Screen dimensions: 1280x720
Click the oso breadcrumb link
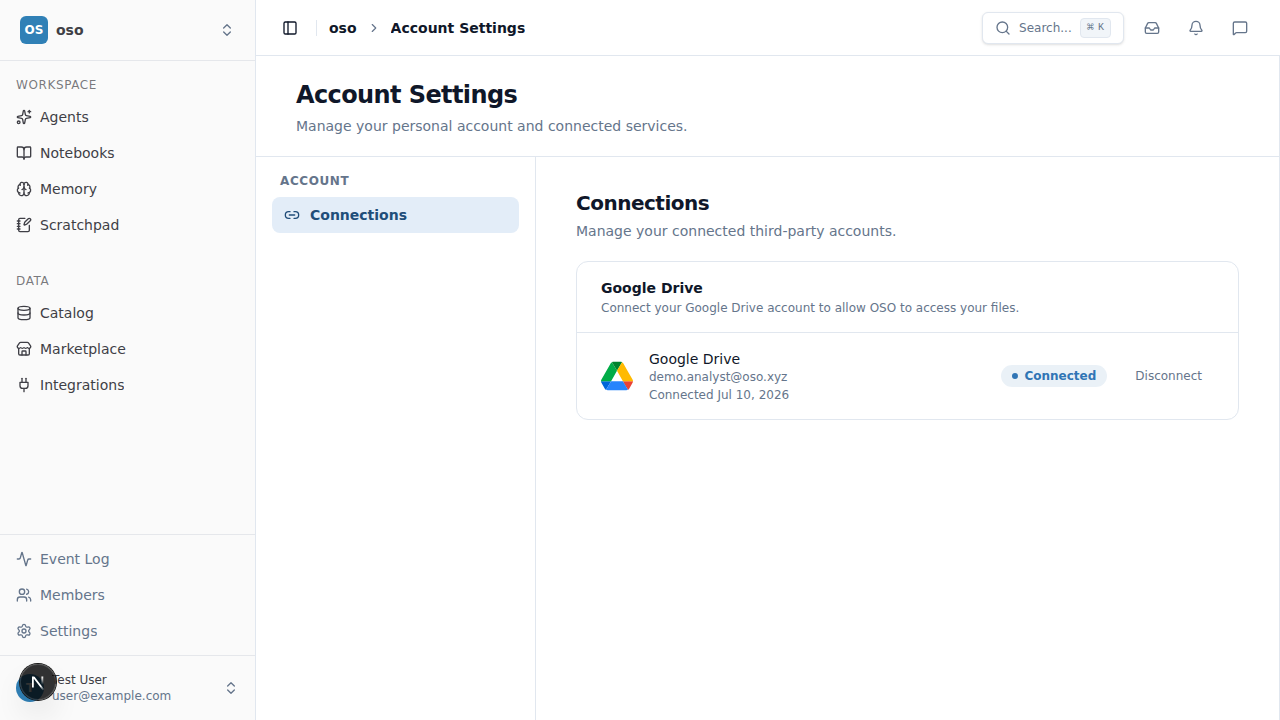pyautogui.click(x=343, y=28)
